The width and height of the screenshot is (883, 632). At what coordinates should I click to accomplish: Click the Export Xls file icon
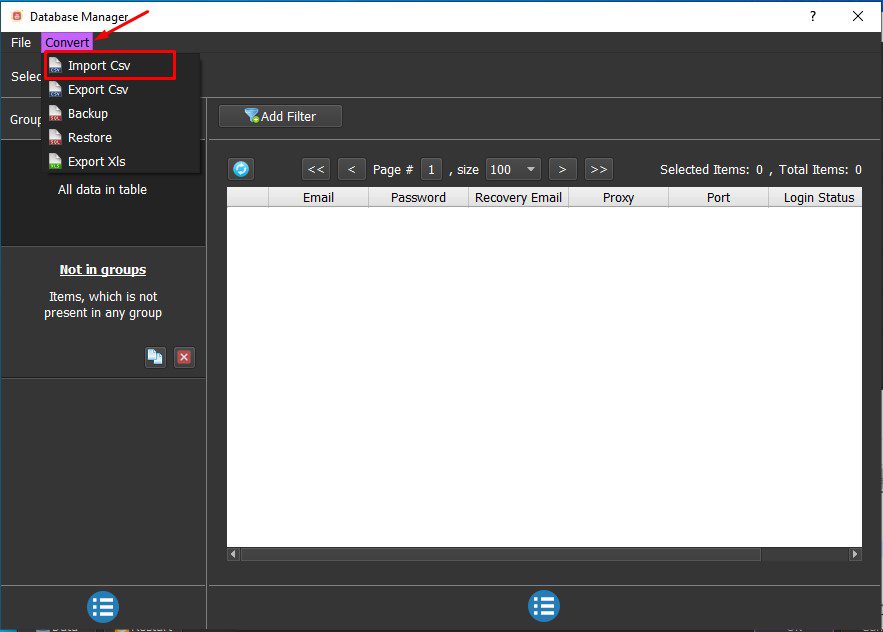[x=55, y=162]
